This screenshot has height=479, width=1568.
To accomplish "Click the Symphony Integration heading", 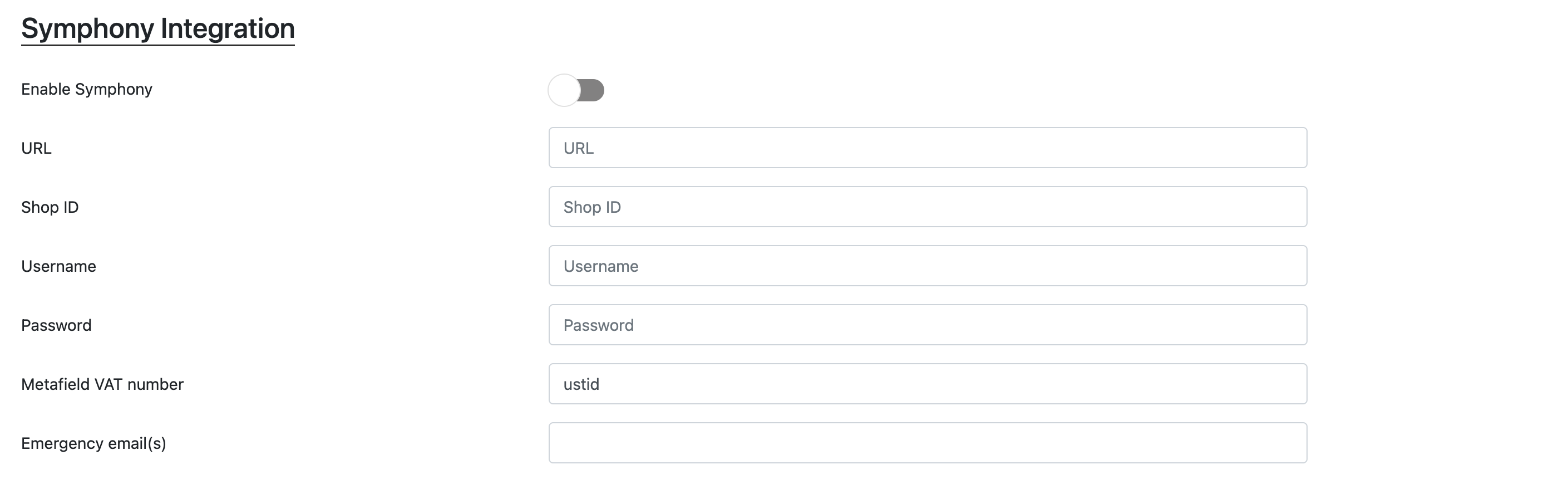I will pos(157,28).
